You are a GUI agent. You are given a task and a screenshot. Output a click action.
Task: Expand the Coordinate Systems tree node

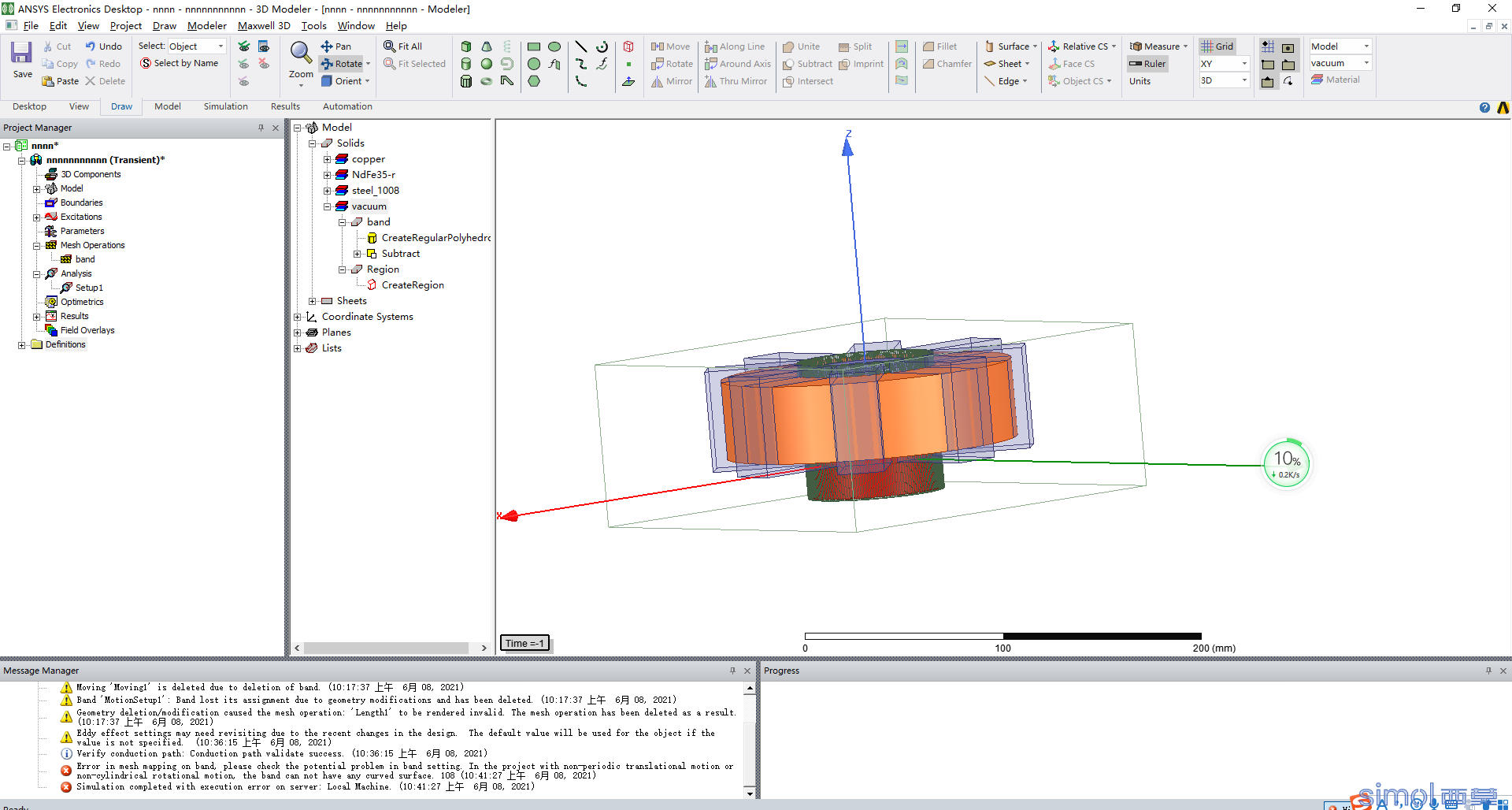tap(298, 317)
